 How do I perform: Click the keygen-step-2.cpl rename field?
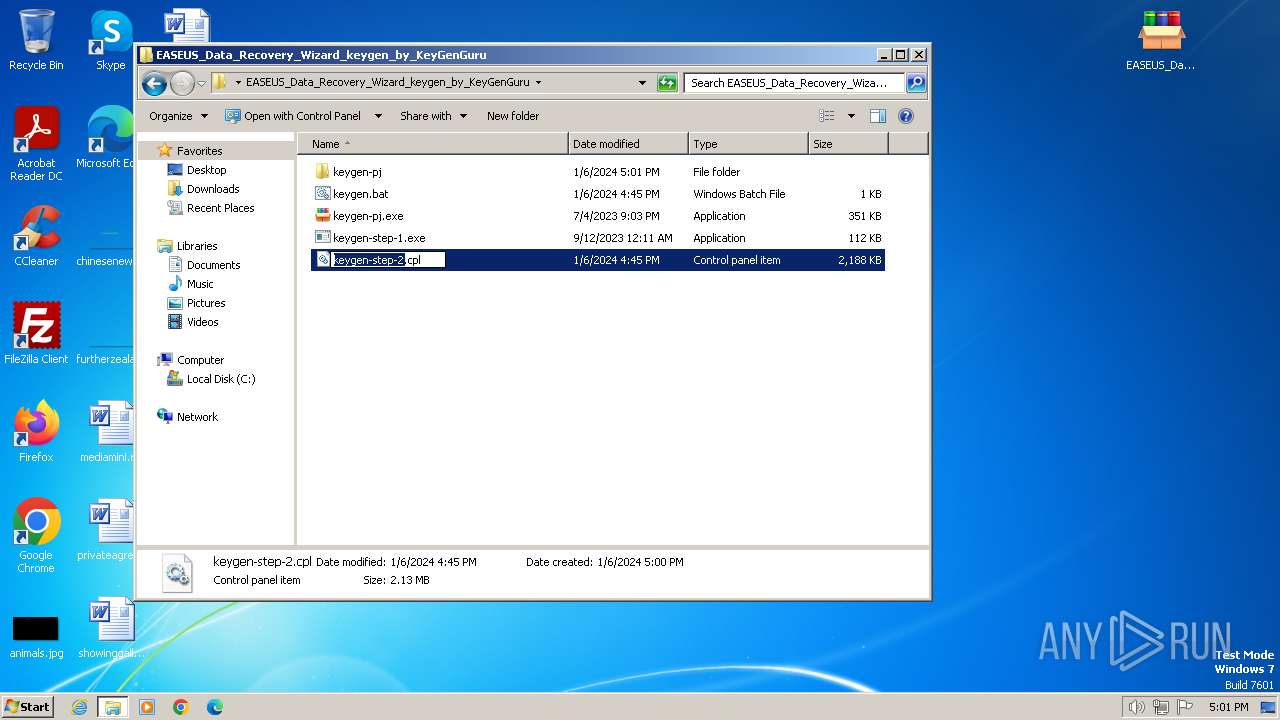coord(388,260)
